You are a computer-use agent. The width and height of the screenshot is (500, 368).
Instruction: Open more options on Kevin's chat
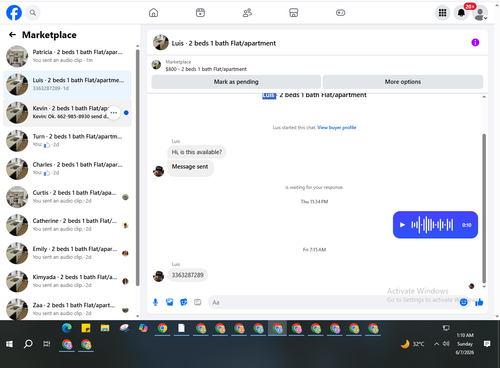[x=114, y=113]
